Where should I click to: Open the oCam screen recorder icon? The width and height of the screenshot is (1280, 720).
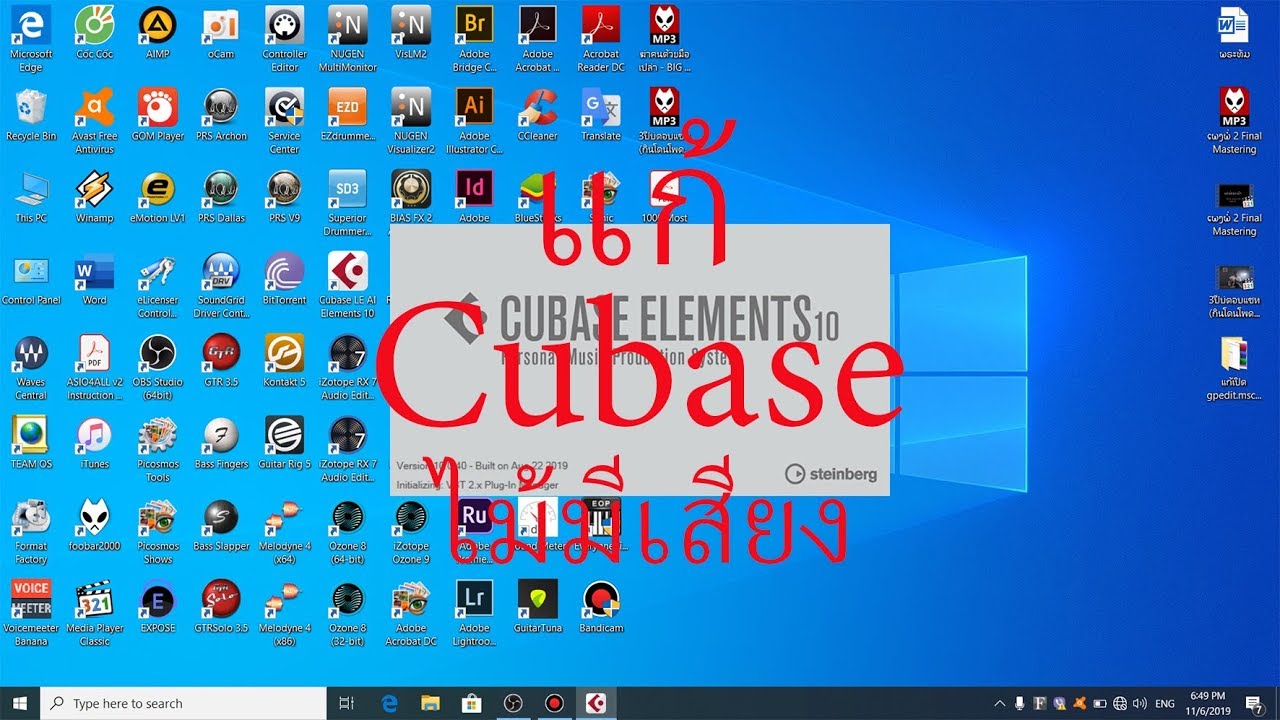pyautogui.click(x=221, y=31)
